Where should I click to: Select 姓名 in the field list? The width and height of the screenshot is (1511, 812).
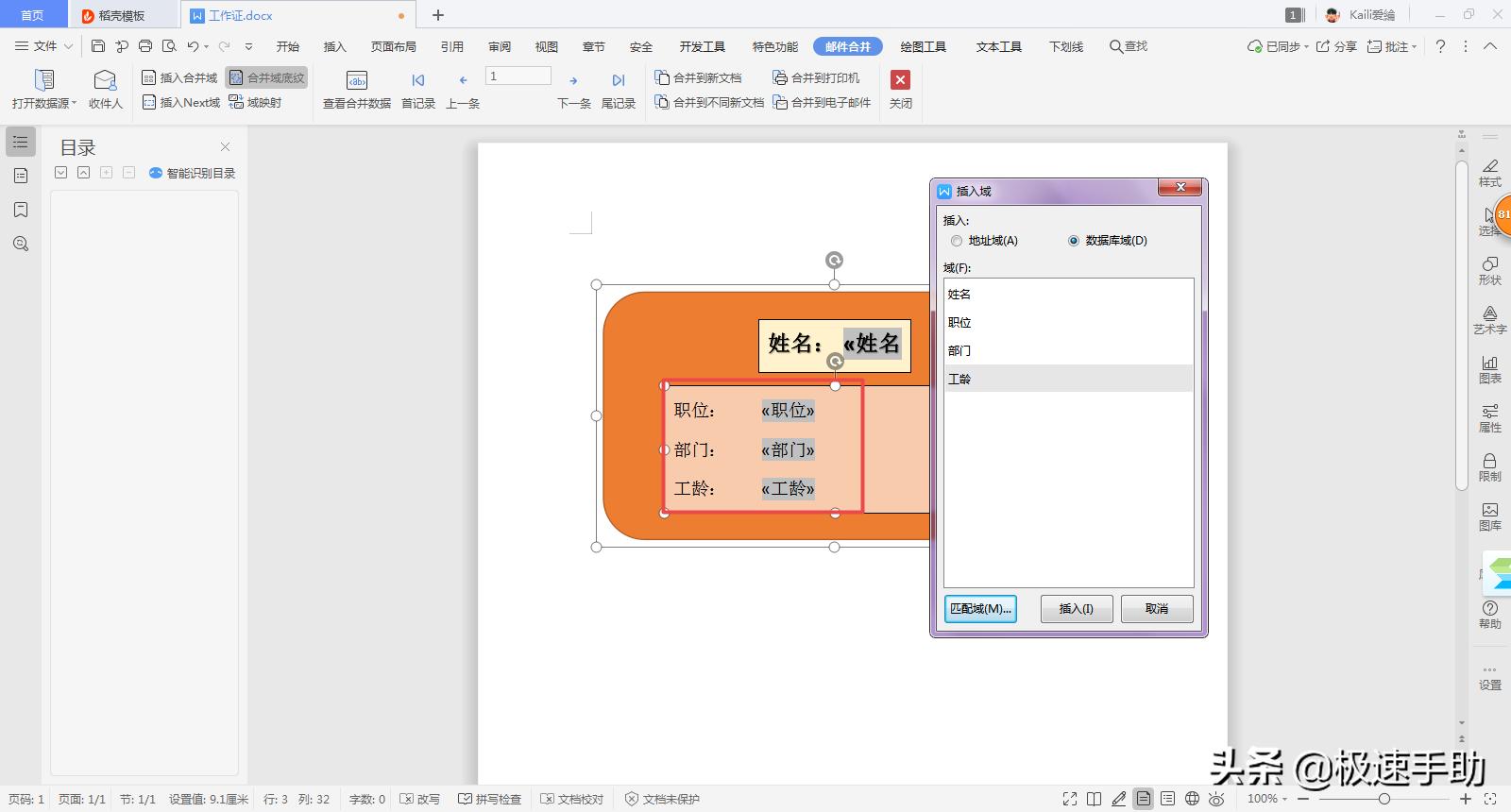pos(1068,295)
